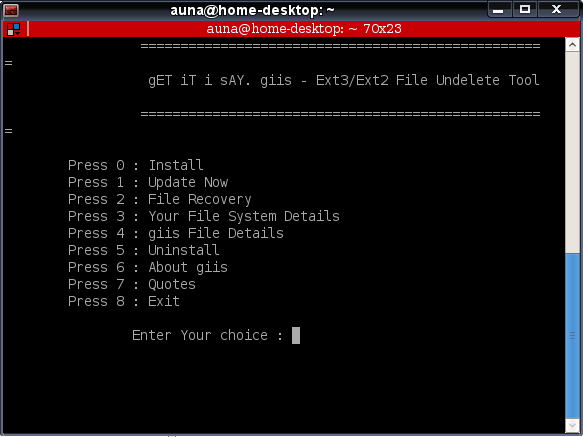Click 'Press 2 : File Recovery' line
Viewport: 583px width, 437px height.
pyautogui.click(x=160, y=199)
